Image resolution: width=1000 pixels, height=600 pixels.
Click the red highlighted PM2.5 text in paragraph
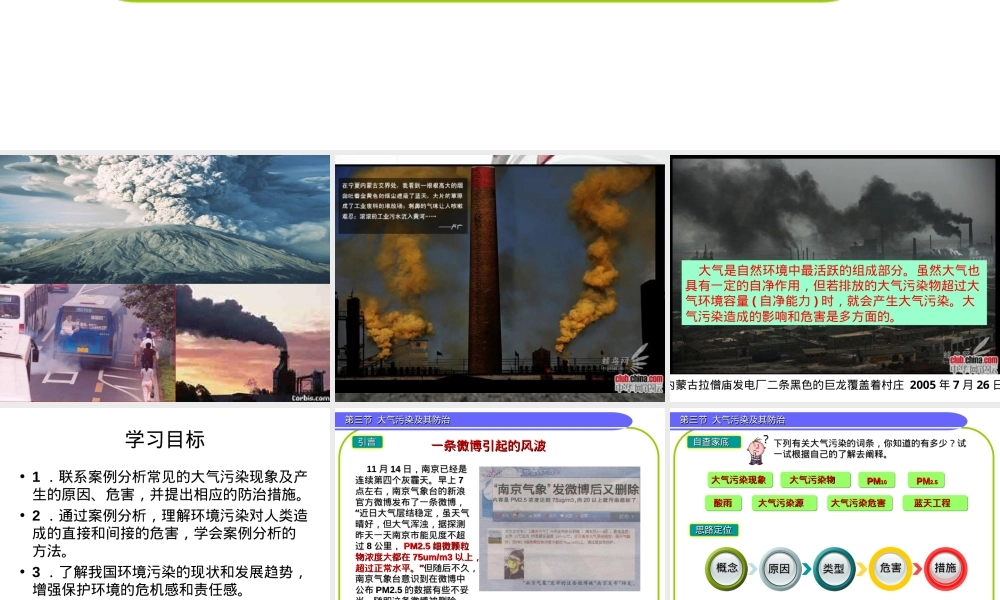tap(415, 557)
